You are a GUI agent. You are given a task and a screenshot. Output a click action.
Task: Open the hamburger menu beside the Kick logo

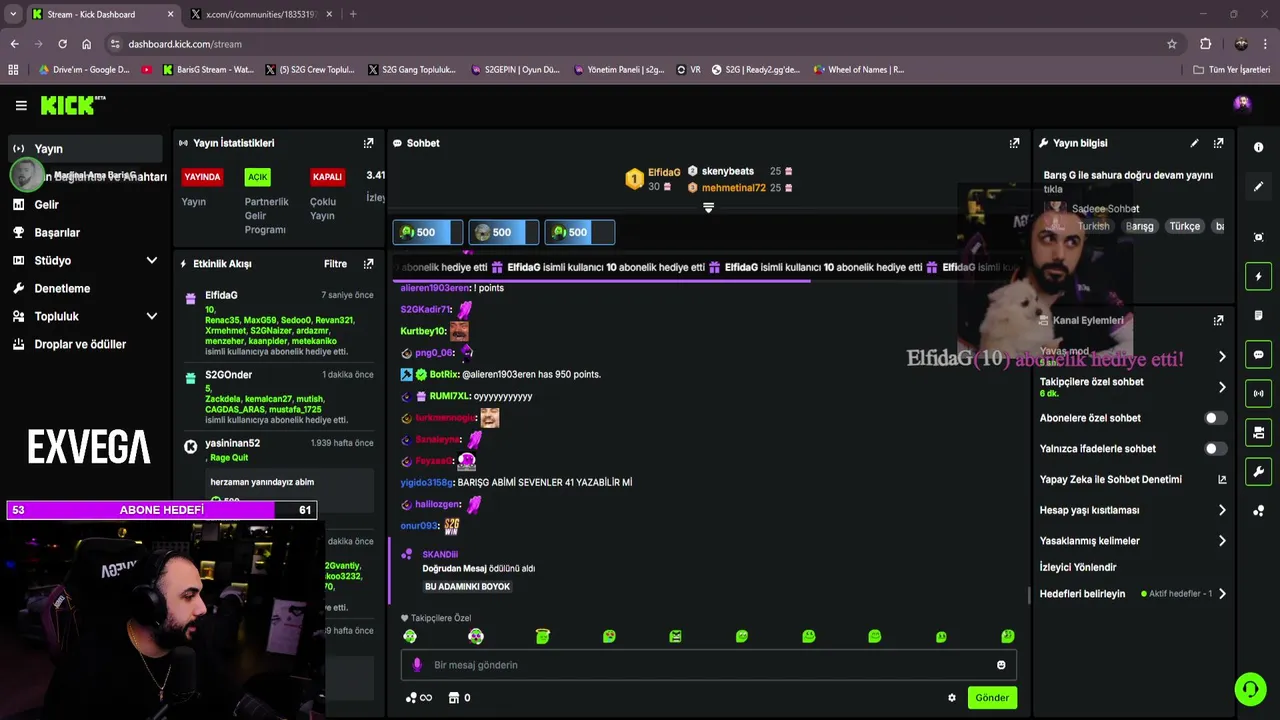[x=21, y=105]
